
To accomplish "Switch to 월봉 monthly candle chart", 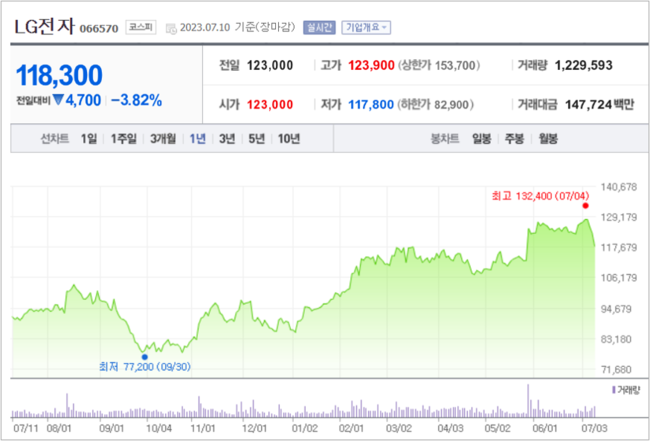I will point(548,139).
